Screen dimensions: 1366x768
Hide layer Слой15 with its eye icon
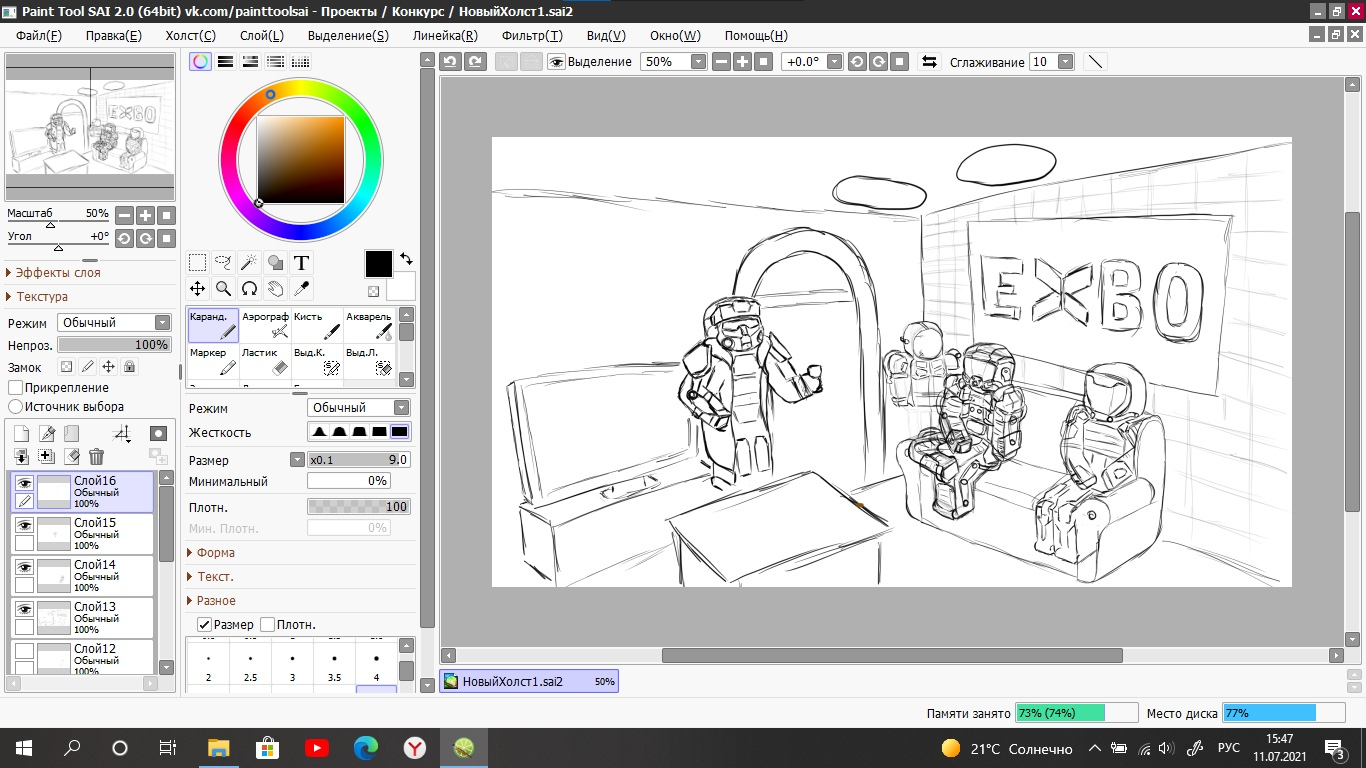24,525
